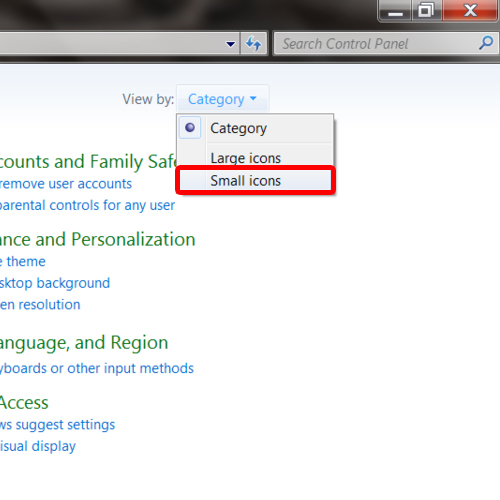
Task: Click the suggest settings link
Action: [57, 425]
